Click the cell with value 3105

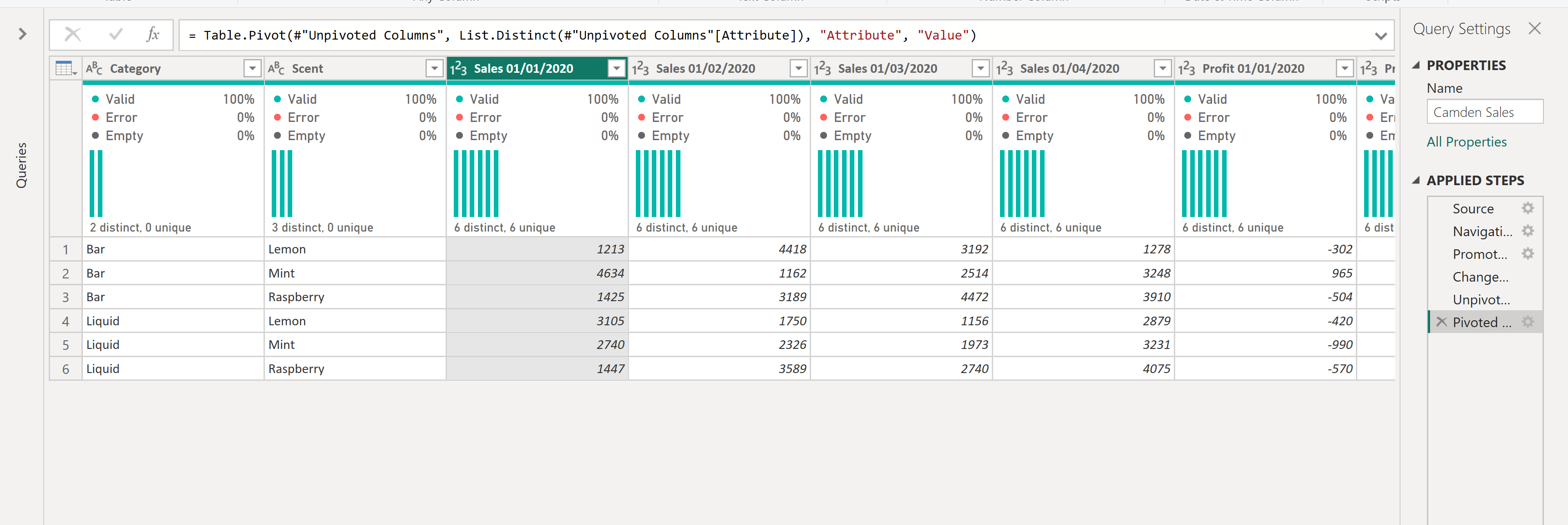pos(537,321)
